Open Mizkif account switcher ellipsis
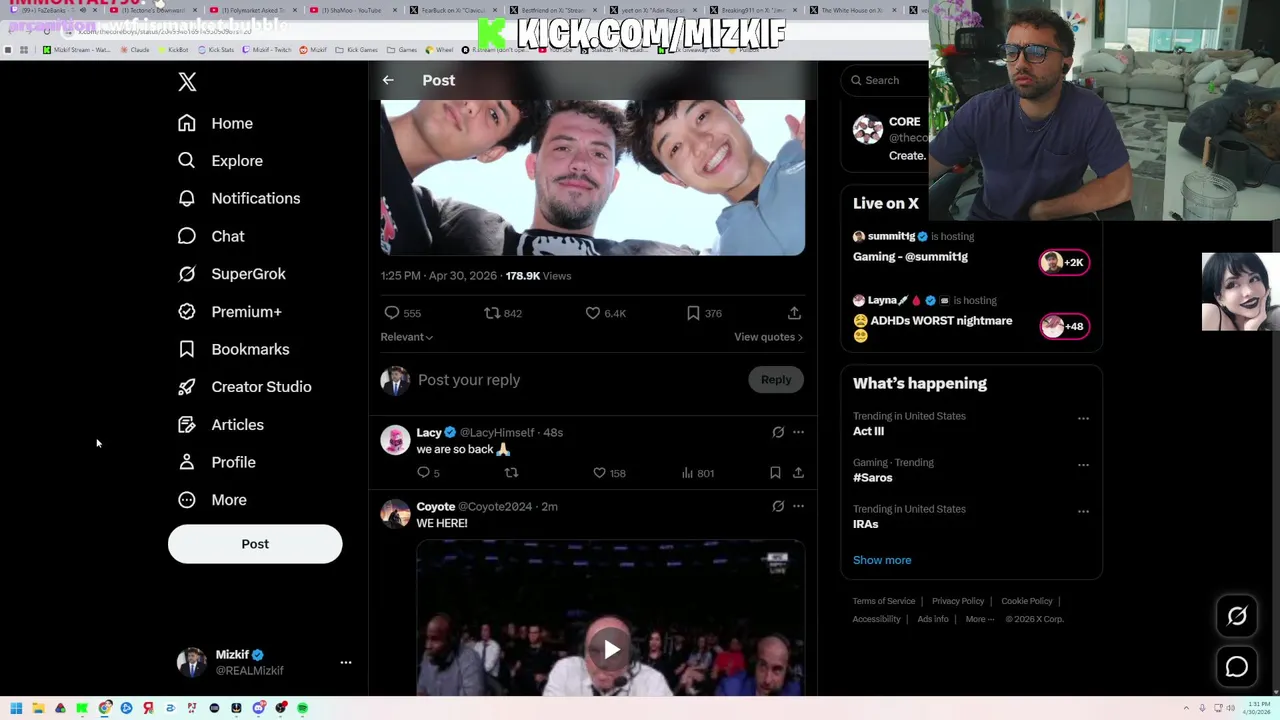The width and height of the screenshot is (1280, 720). click(346, 662)
